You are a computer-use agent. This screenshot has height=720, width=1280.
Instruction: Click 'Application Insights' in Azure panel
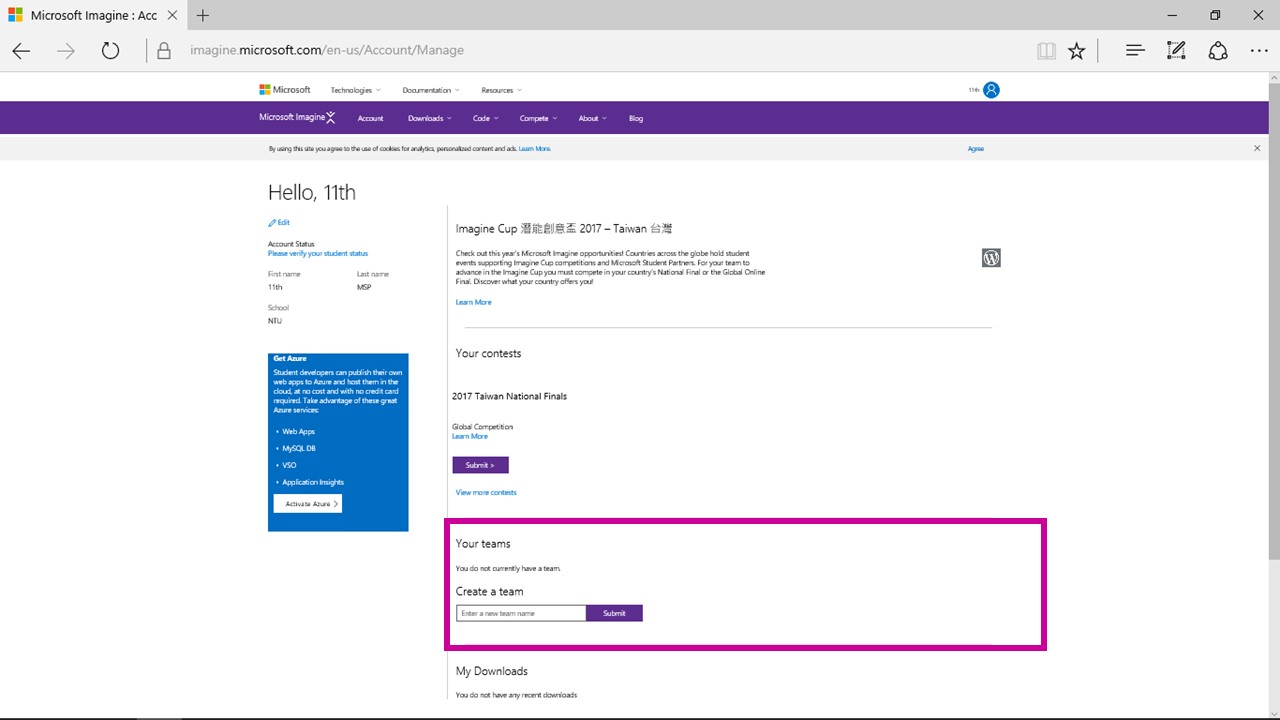tap(313, 482)
